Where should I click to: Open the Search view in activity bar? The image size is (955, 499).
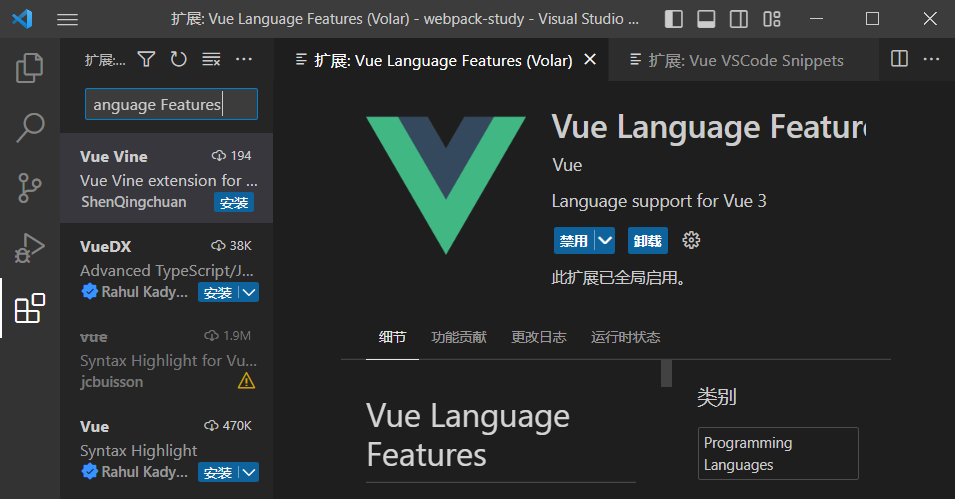(29, 127)
